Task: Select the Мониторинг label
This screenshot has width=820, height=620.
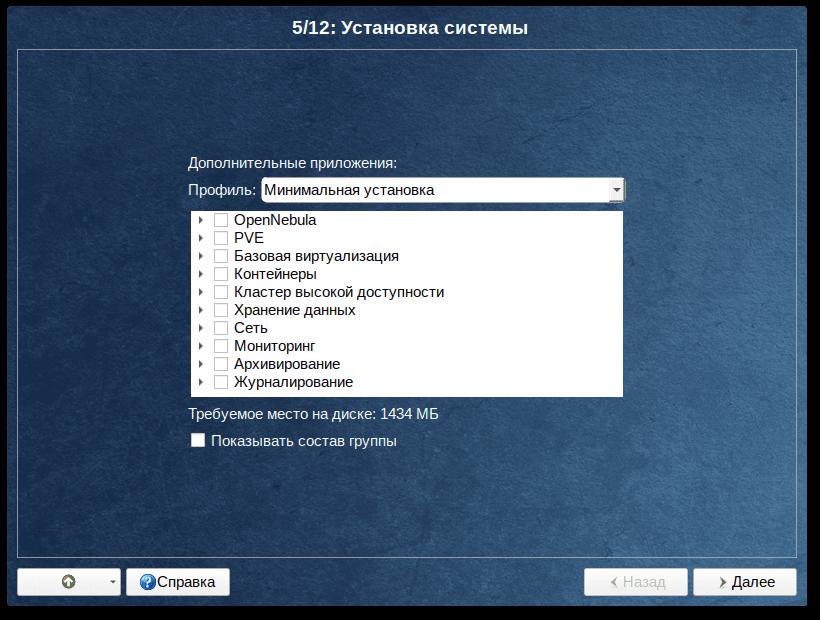Action: 275,346
